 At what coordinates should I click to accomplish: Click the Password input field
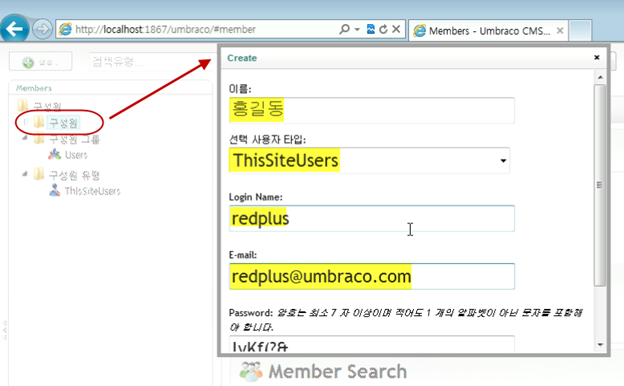click(x=372, y=343)
